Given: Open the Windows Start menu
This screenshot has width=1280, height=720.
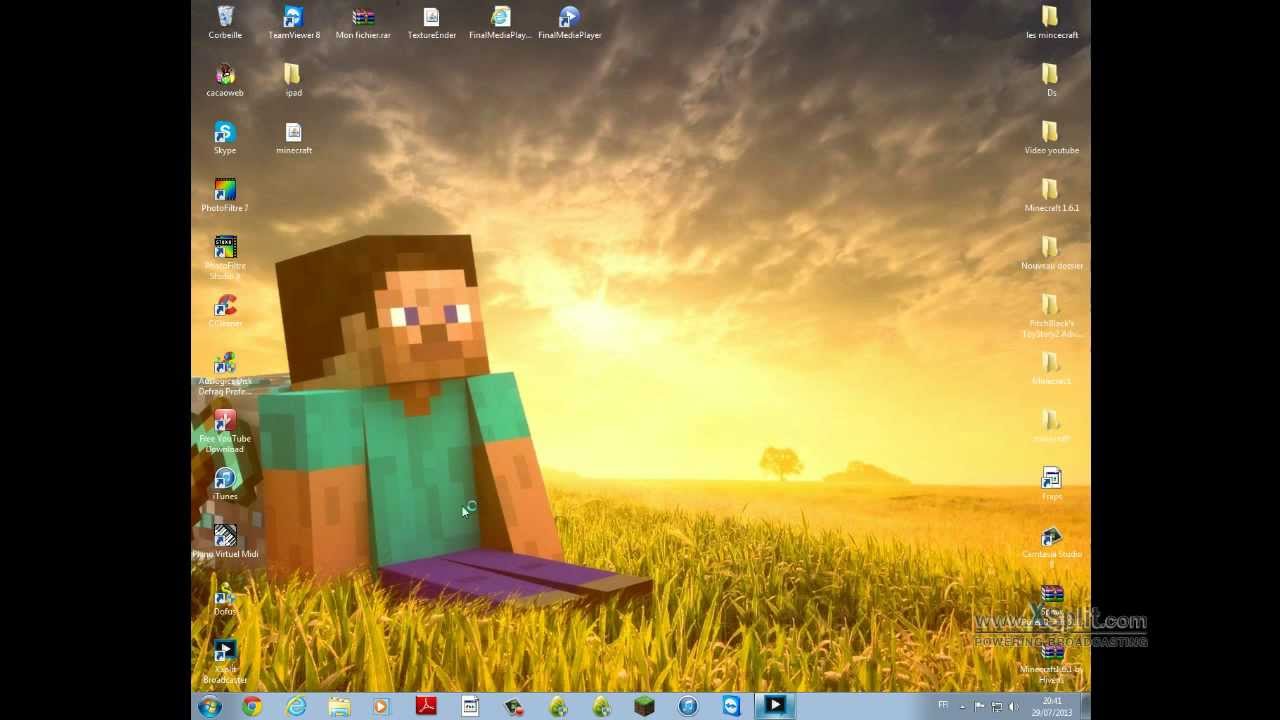Looking at the screenshot, I should tap(210, 706).
